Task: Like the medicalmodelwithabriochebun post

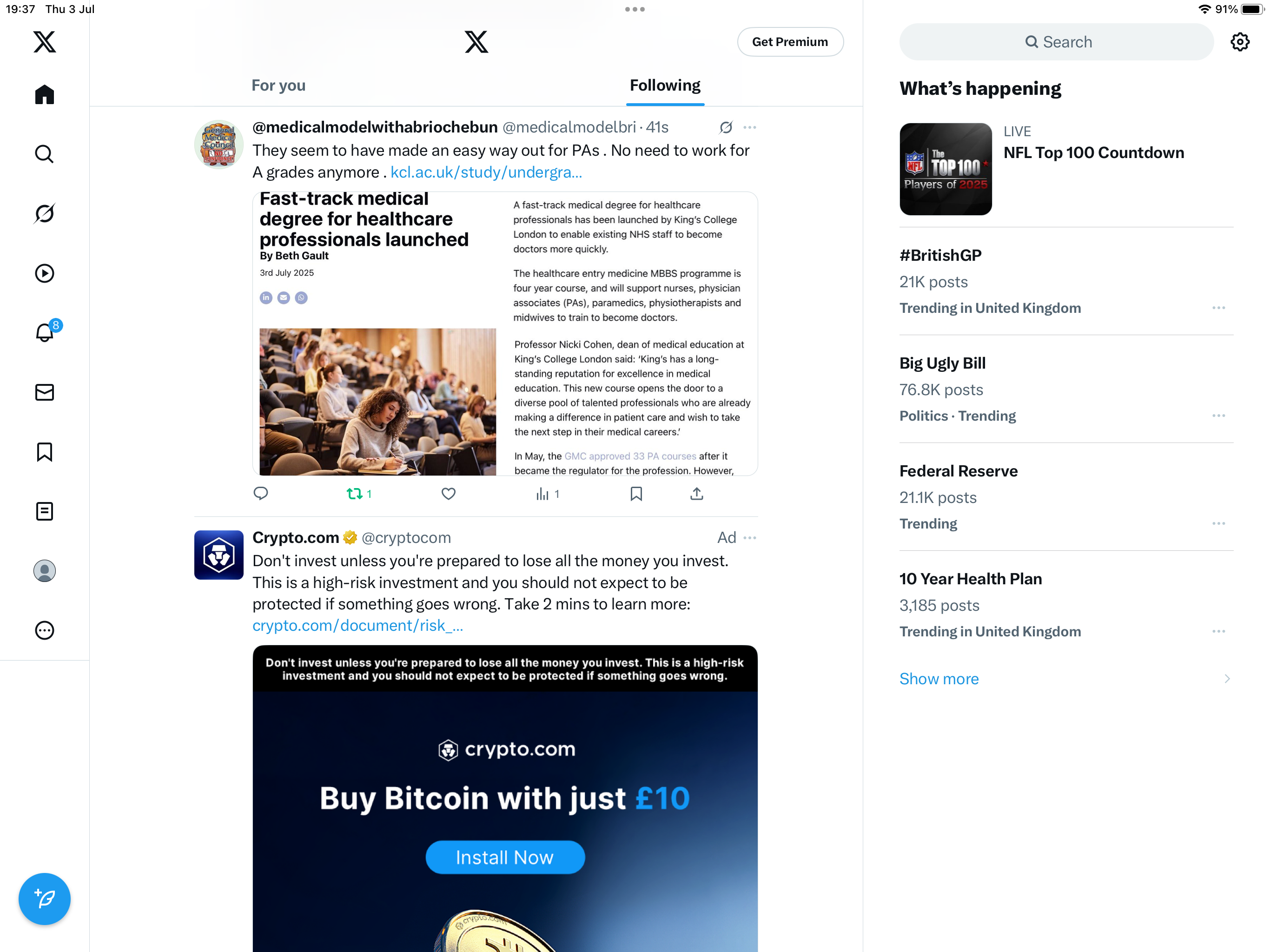Action: tap(449, 494)
